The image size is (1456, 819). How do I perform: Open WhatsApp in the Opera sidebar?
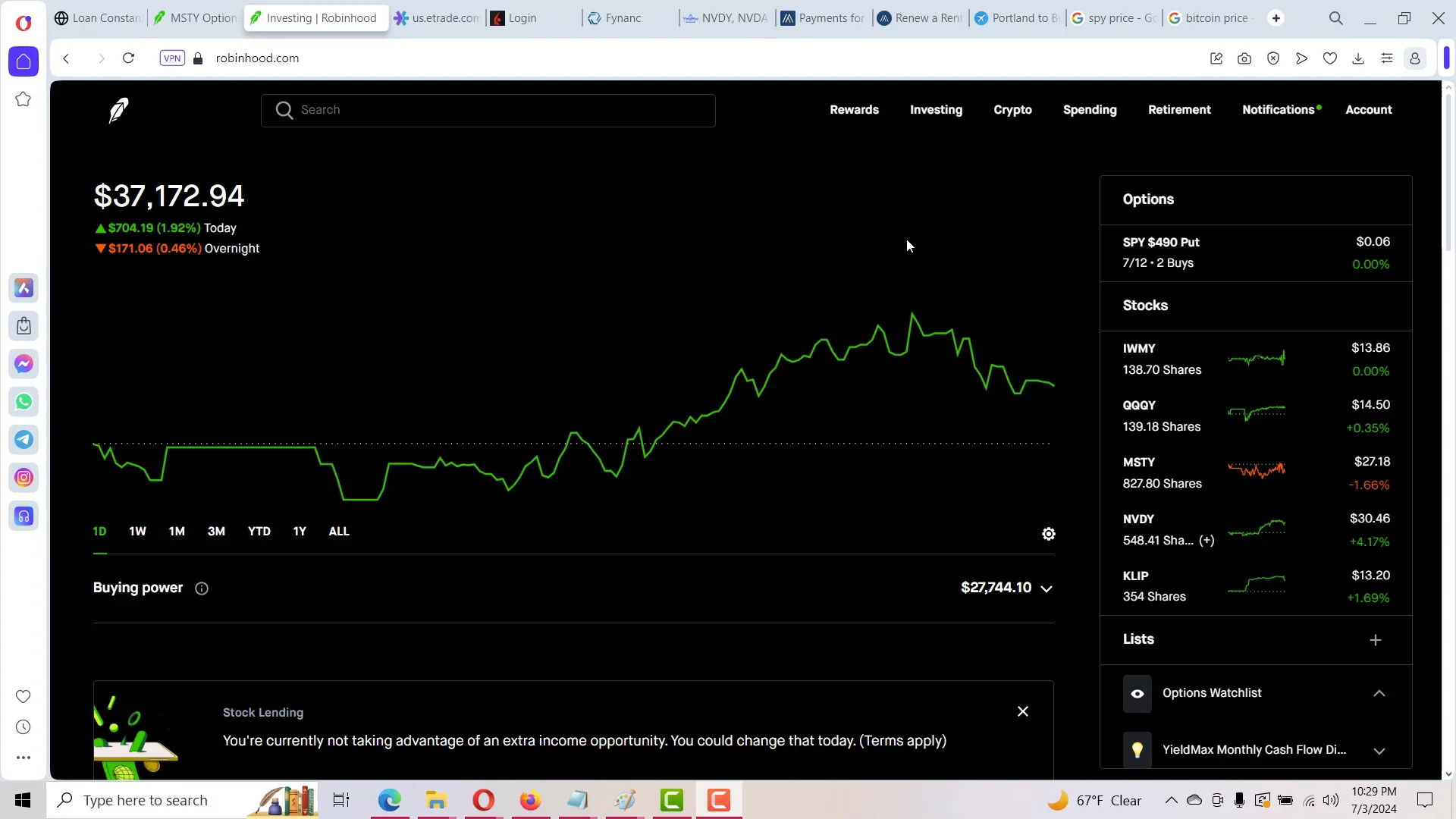(x=24, y=401)
